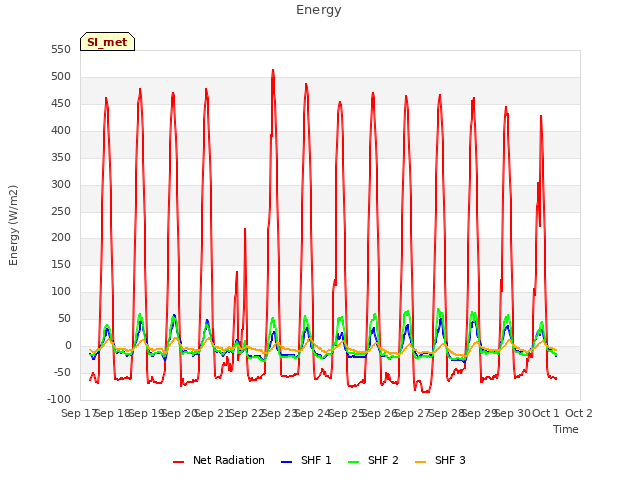This screenshot has height=480, width=640.
Task: Click the low red spike on Sep 22
Action: pyautogui.click(x=244, y=229)
